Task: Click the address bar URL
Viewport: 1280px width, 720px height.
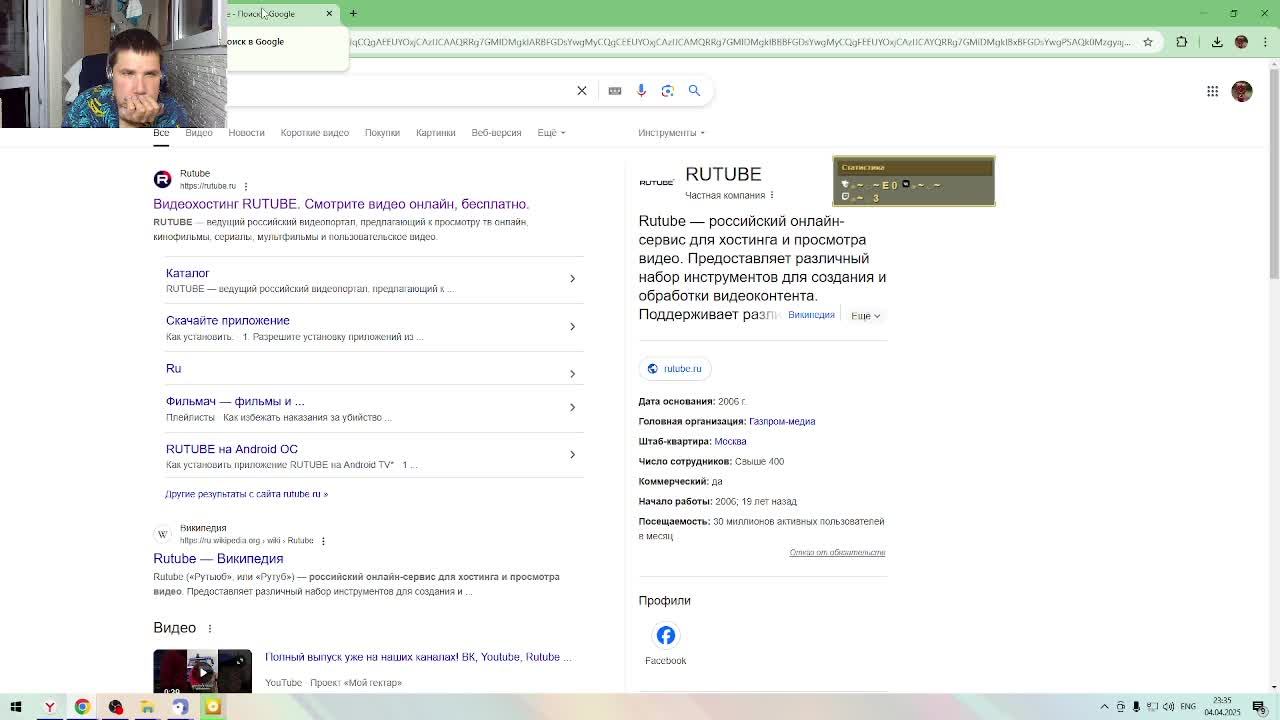Action: 740,42
